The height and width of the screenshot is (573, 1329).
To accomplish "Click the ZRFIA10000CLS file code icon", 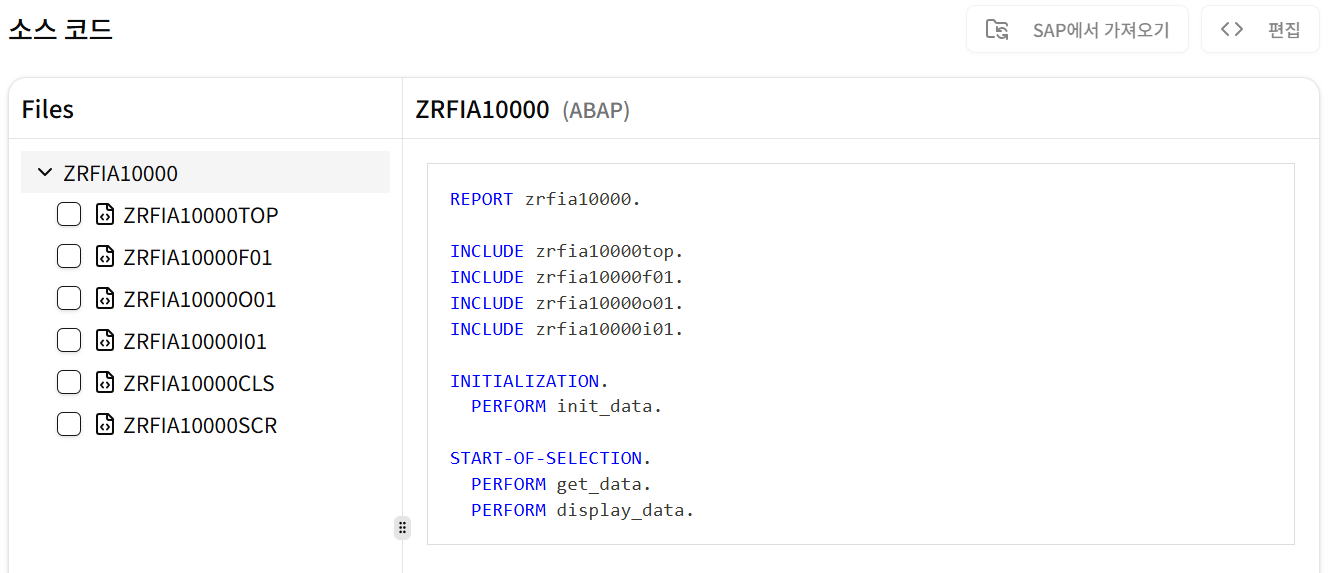I will click(x=105, y=383).
